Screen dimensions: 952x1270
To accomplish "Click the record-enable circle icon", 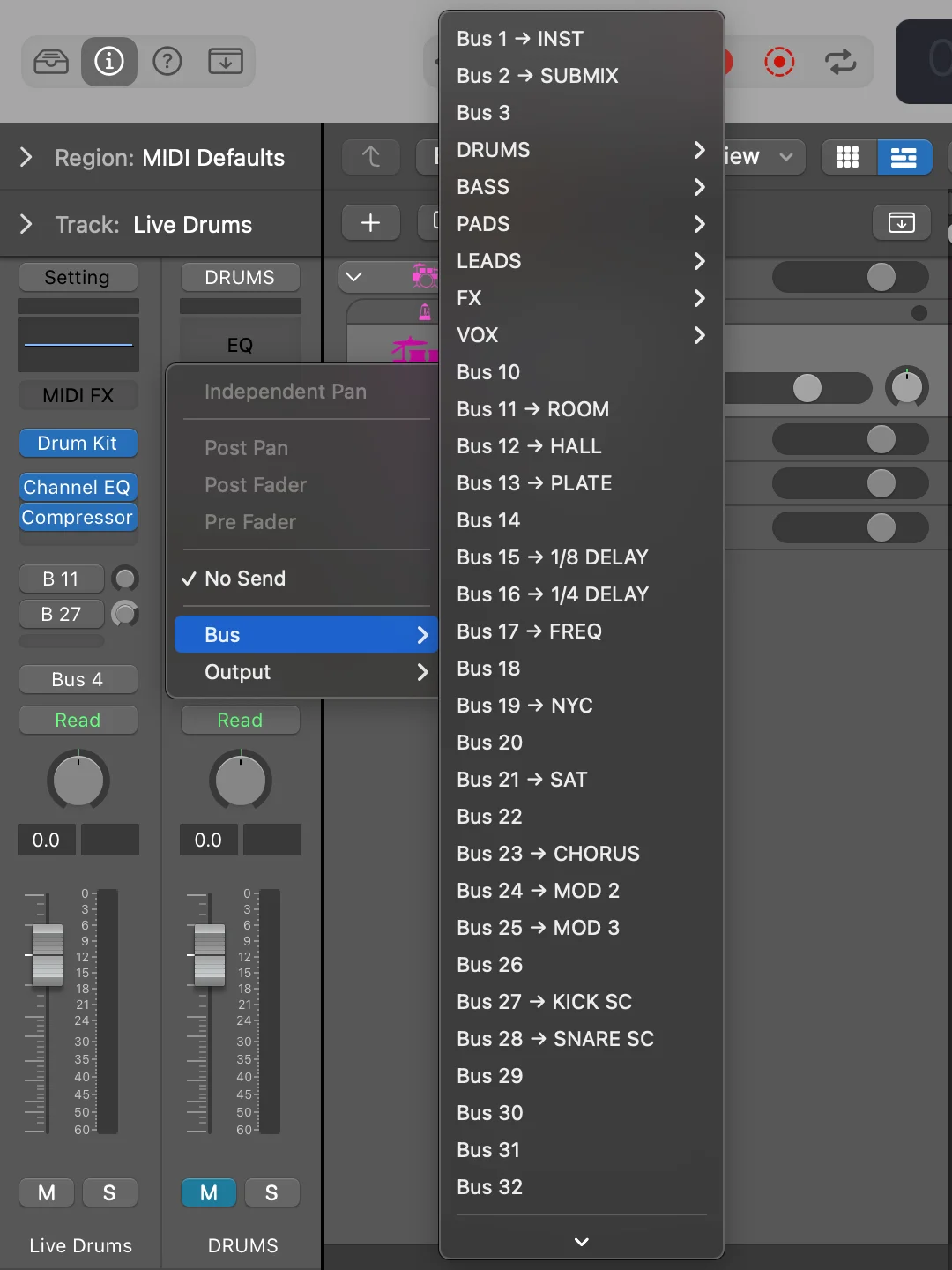I will (x=779, y=62).
